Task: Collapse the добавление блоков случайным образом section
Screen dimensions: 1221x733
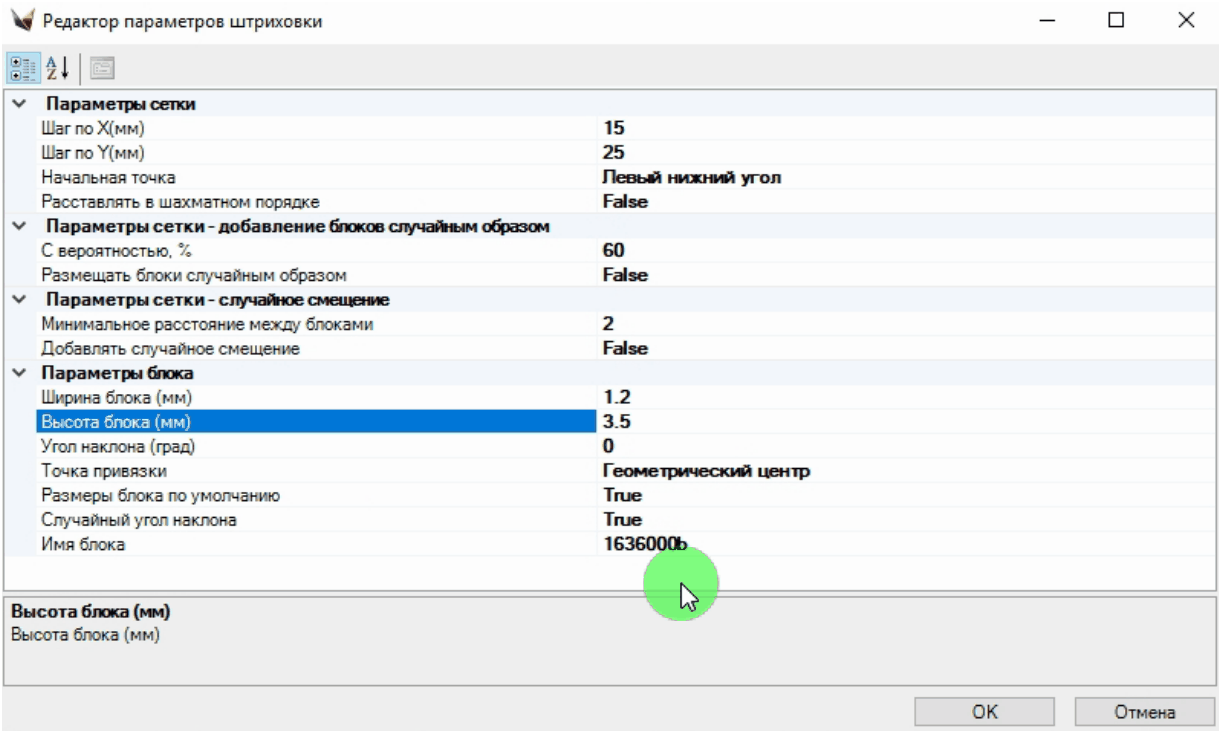Action: pyautogui.click(x=19, y=226)
